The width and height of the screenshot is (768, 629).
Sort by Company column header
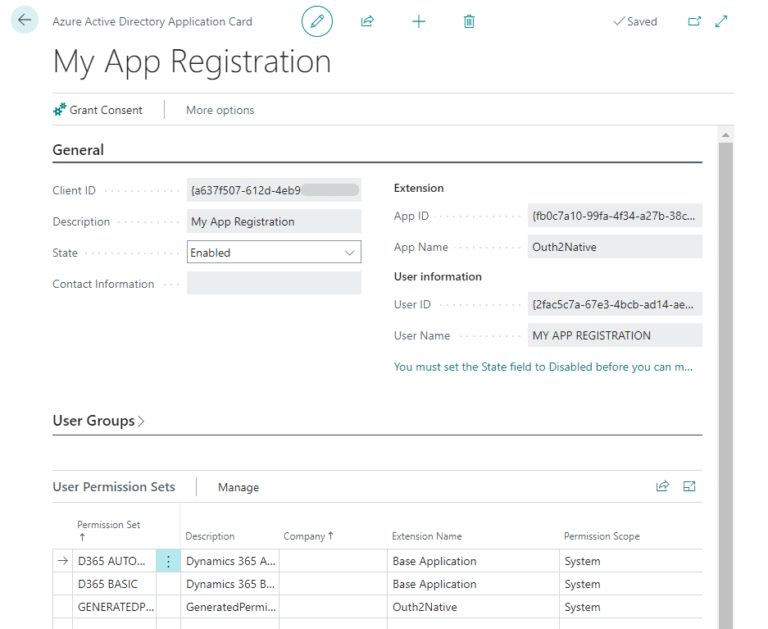click(308, 536)
